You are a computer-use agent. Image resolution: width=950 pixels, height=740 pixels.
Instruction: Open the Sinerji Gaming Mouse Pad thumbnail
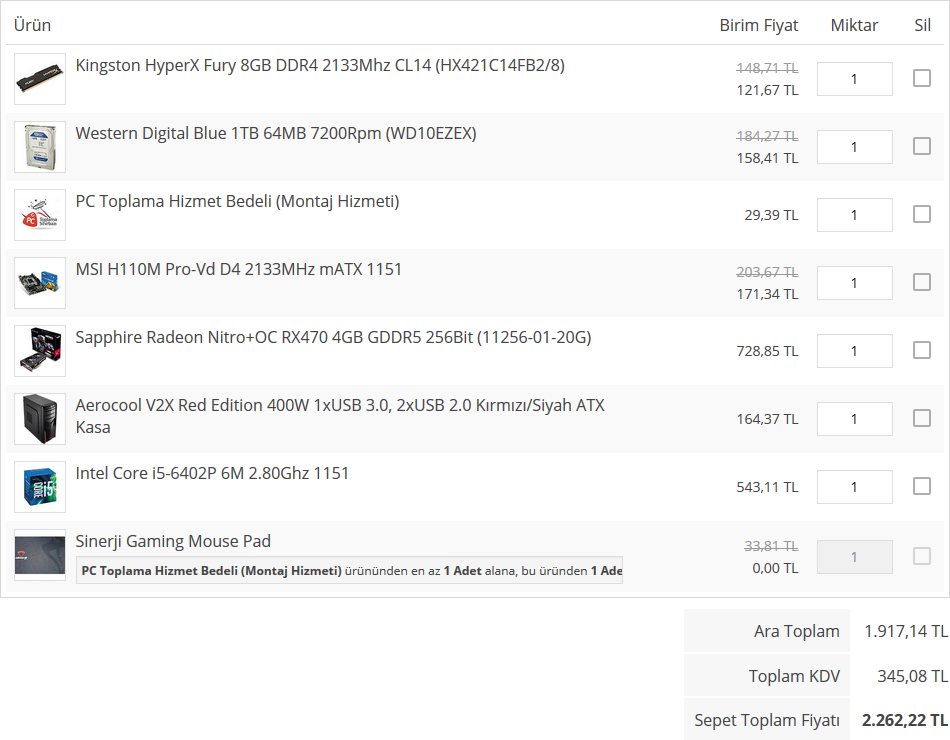tap(40, 555)
